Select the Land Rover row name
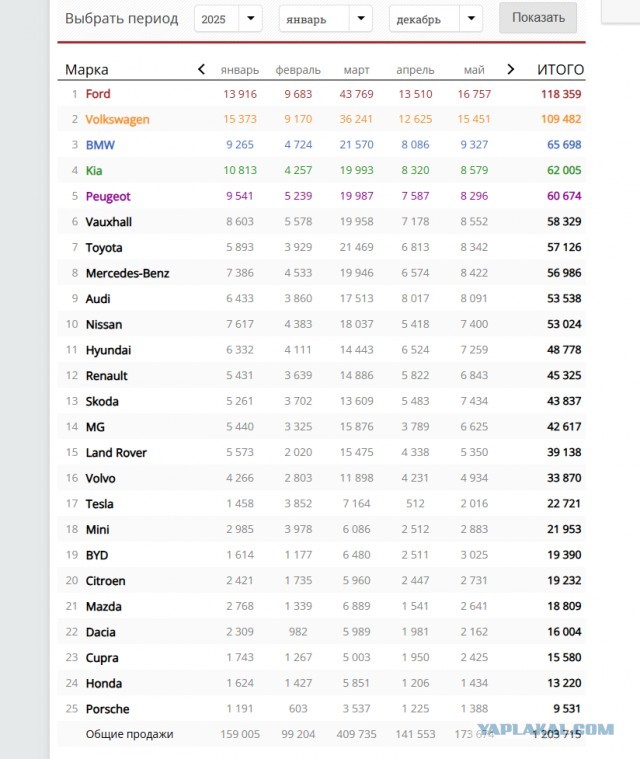The image size is (640, 759). tap(116, 453)
